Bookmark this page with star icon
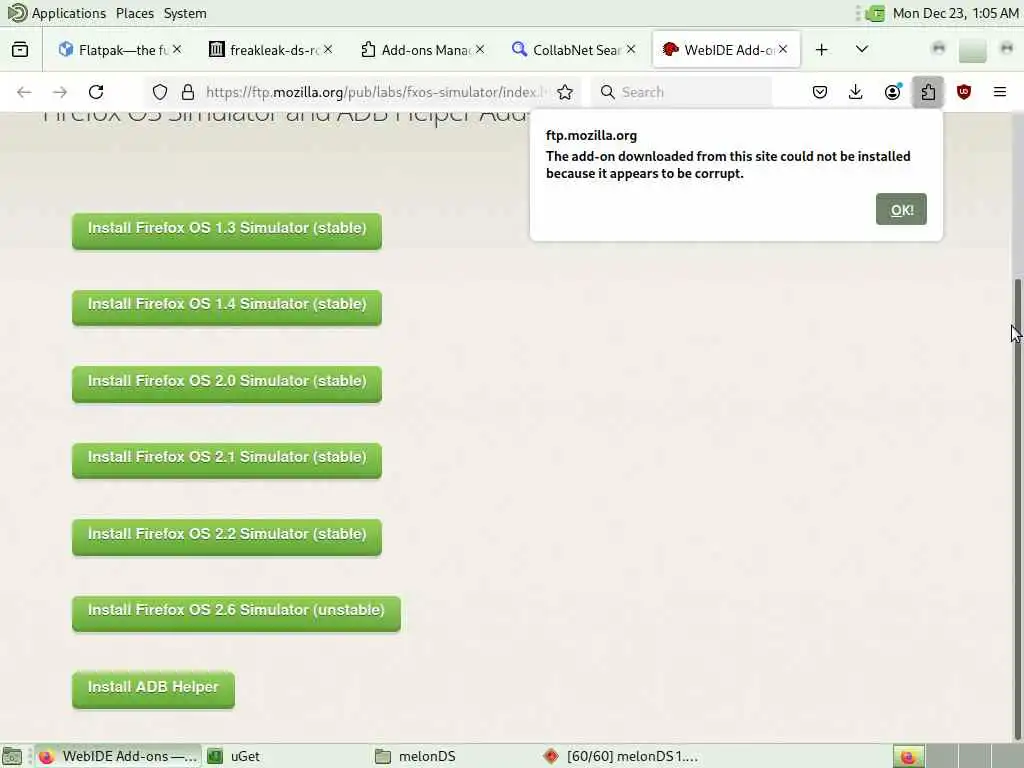This screenshot has width=1024, height=768. 565,92
